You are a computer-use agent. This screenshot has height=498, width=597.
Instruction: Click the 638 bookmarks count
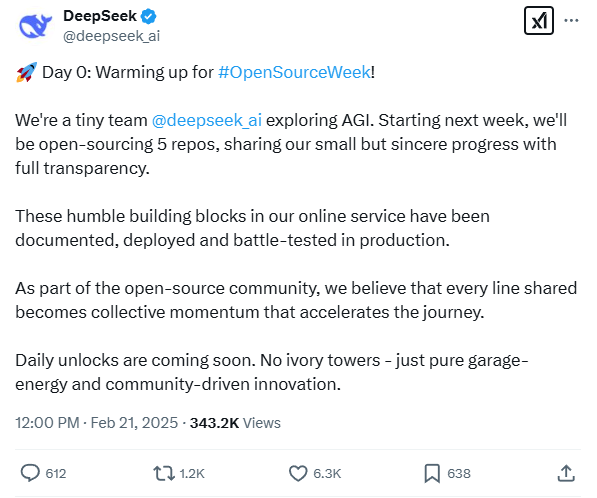coord(459,474)
